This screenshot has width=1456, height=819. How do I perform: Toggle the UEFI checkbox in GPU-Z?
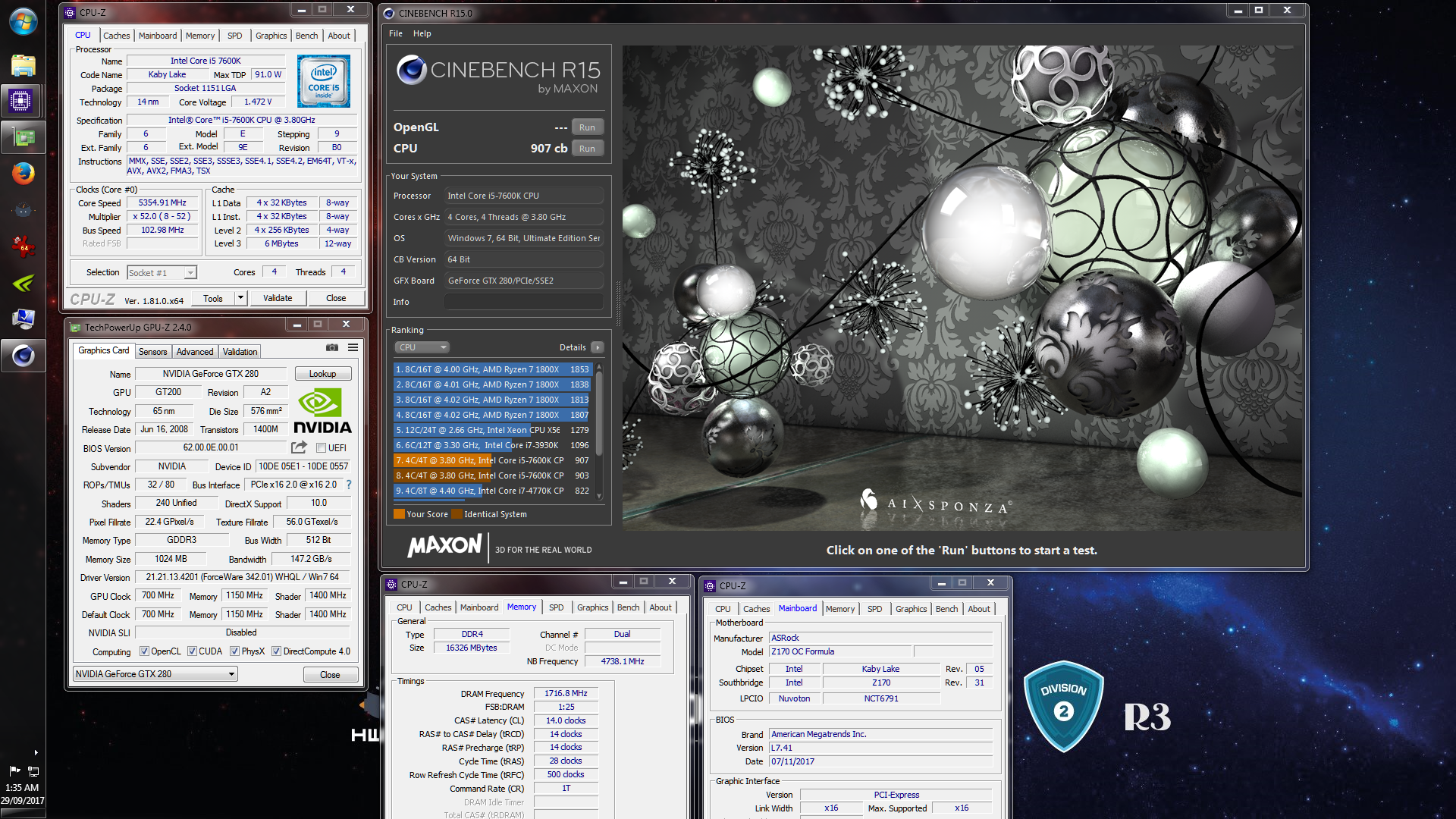tap(321, 447)
